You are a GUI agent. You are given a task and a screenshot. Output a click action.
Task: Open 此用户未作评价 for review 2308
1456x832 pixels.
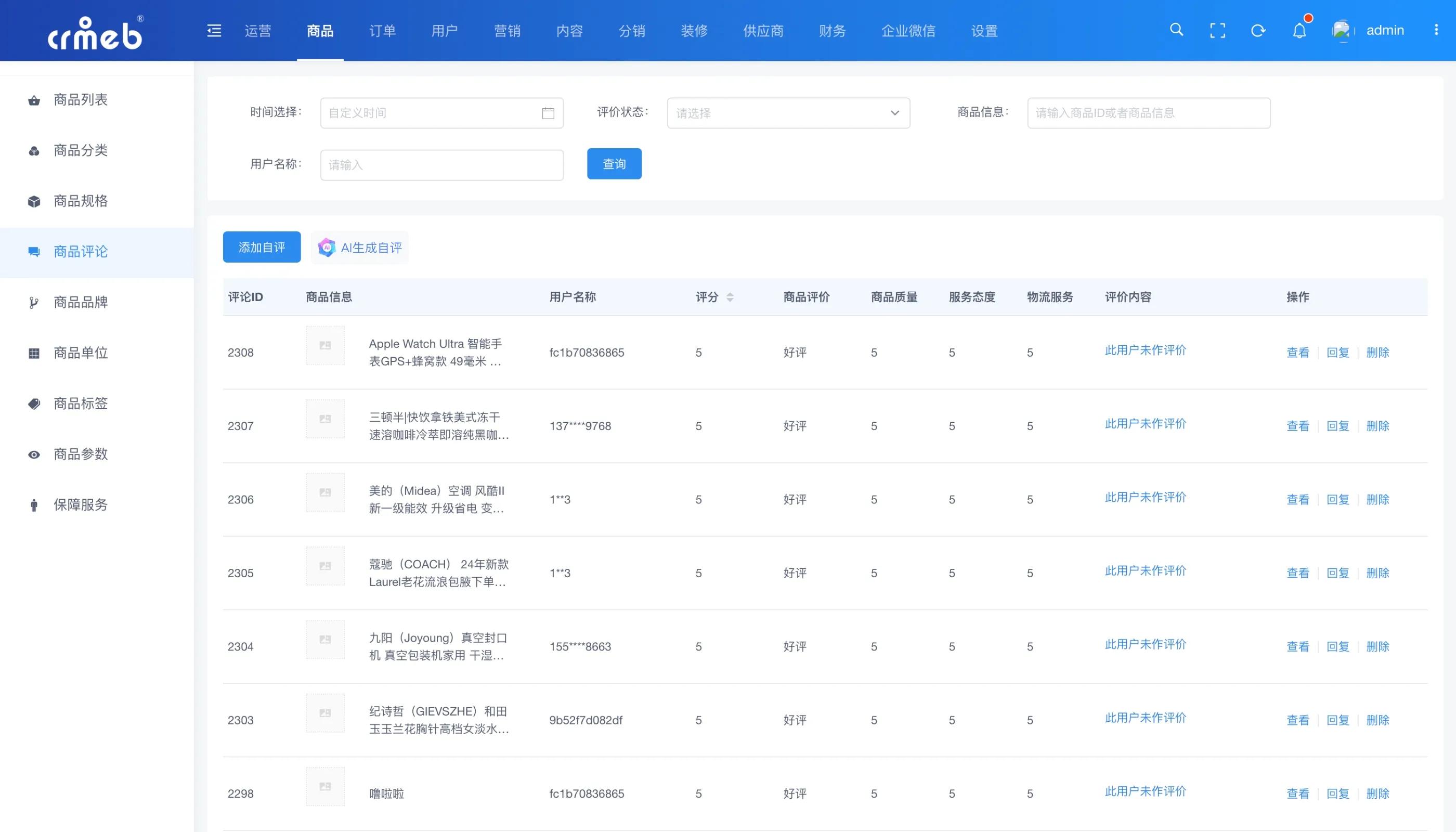pos(1145,350)
